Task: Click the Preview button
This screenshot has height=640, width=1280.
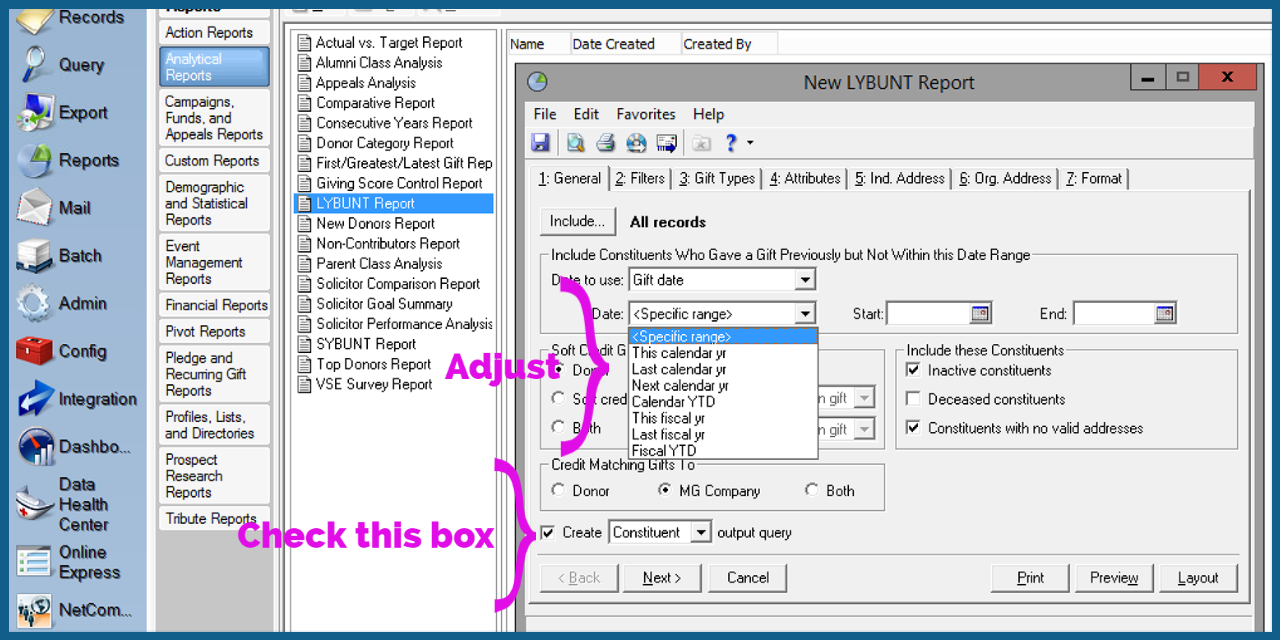Action: point(1114,578)
